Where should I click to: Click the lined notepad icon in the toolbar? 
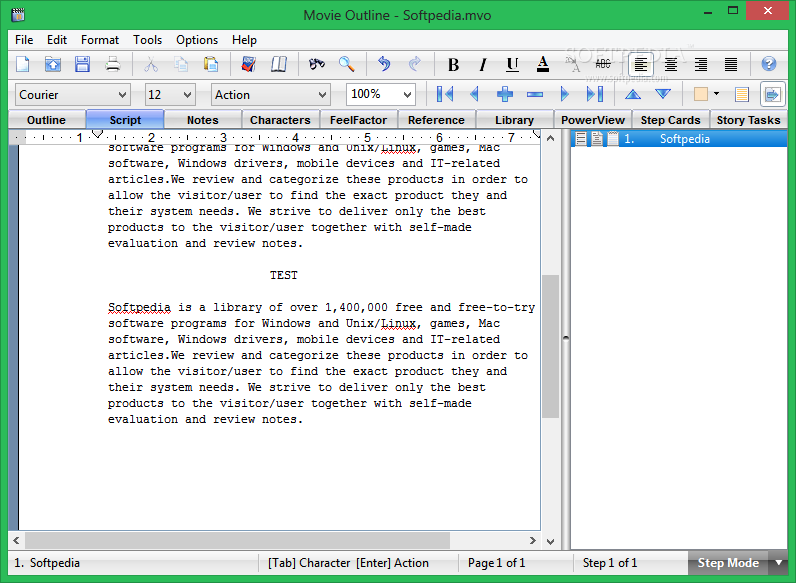tap(742, 94)
